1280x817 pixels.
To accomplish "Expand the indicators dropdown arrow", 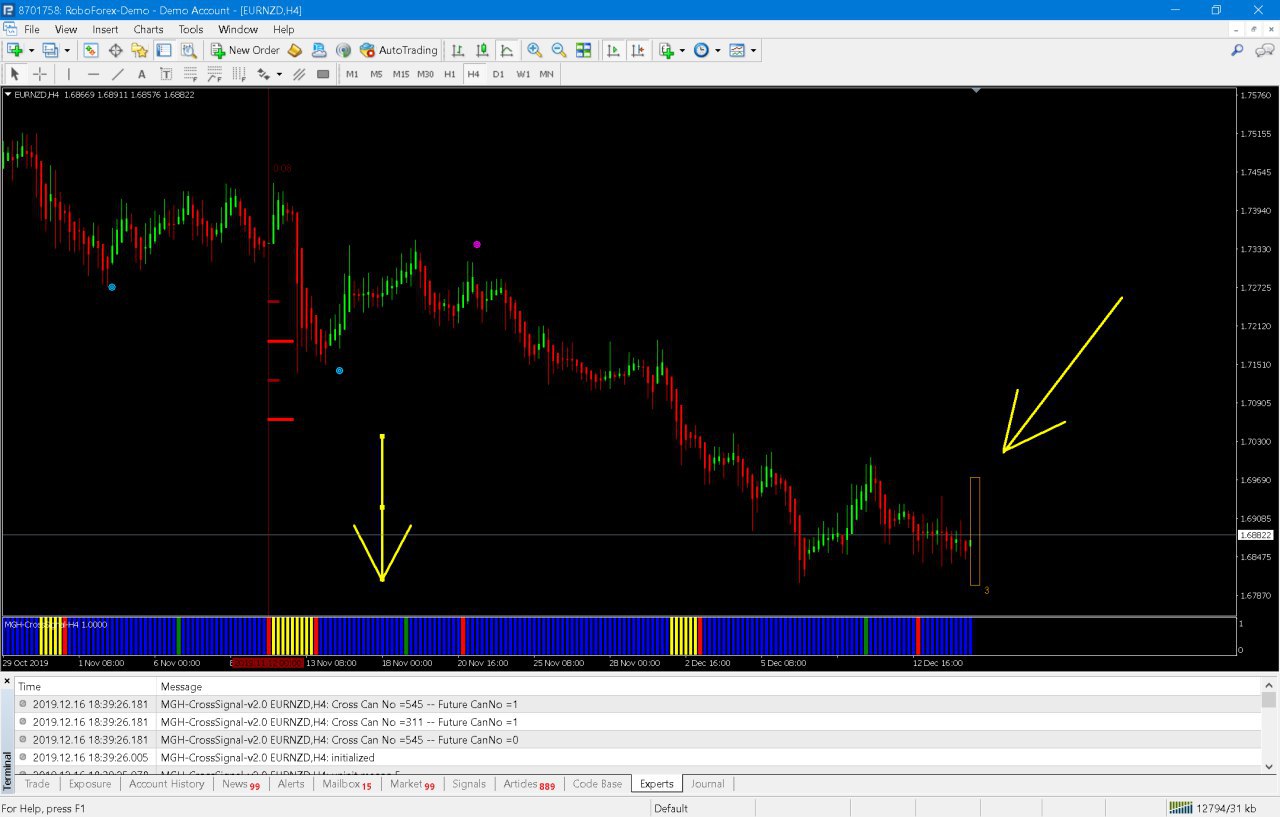I will tap(682, 50).
